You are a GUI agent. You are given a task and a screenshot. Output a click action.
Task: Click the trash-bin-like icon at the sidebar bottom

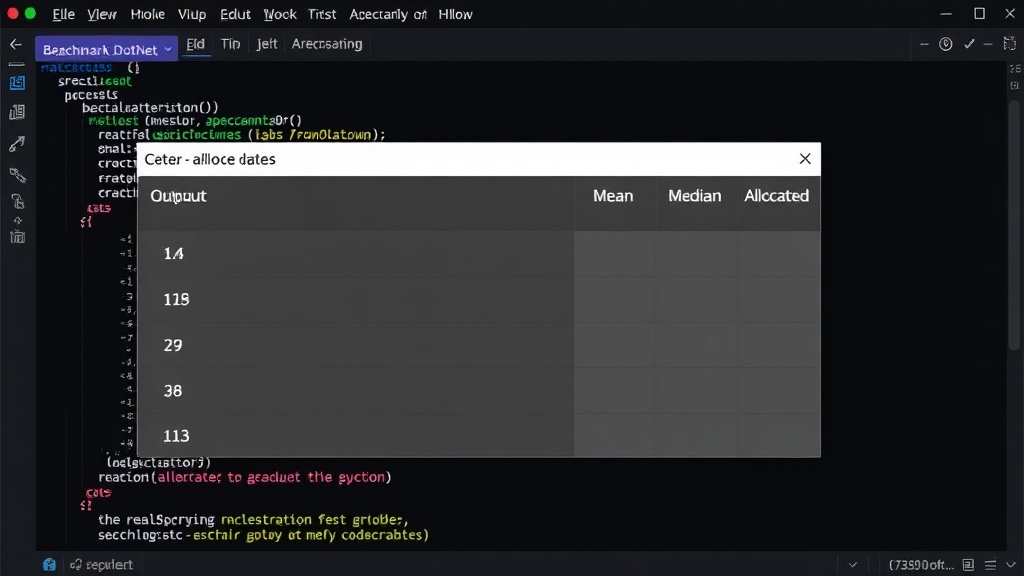[x=18, y=236]
